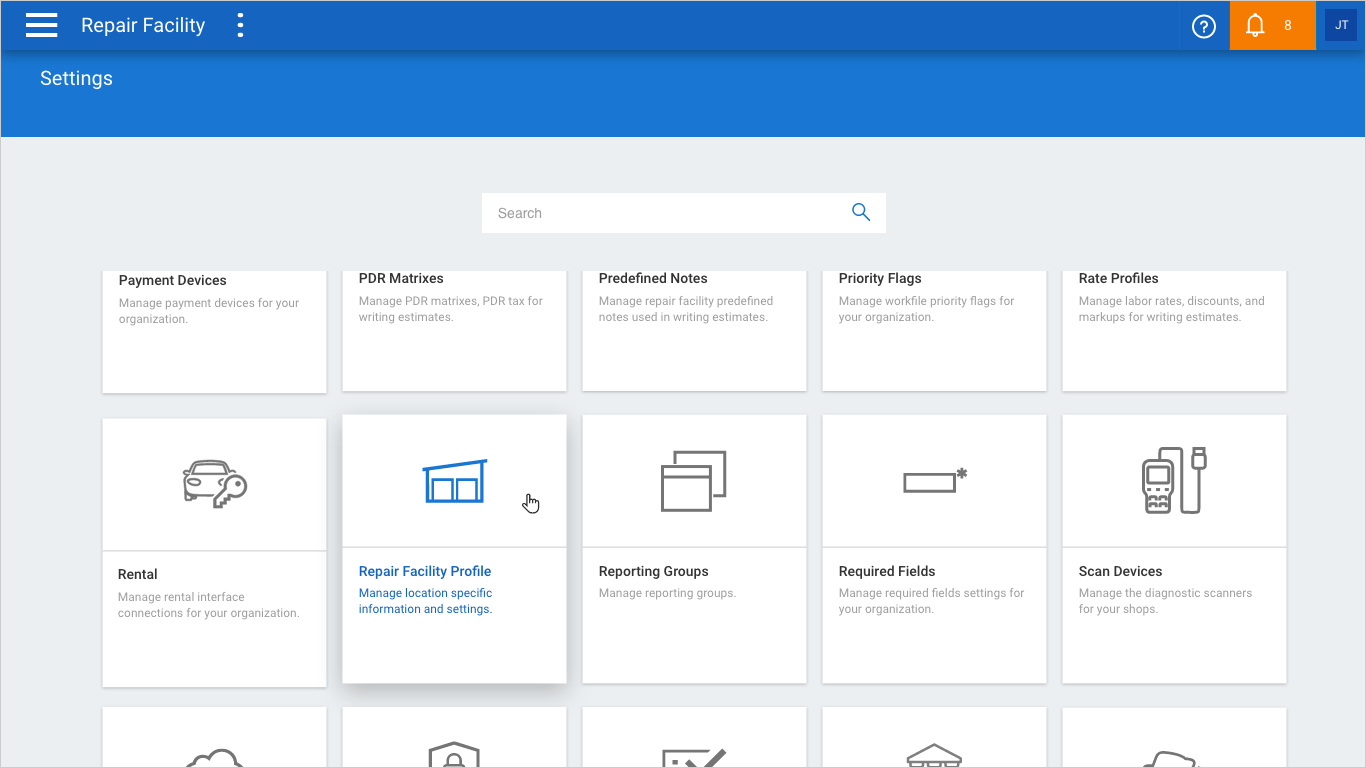Open the Priority Flags settings card
1366x768 pixels.
pyautogui.click(x=934, y=328)
